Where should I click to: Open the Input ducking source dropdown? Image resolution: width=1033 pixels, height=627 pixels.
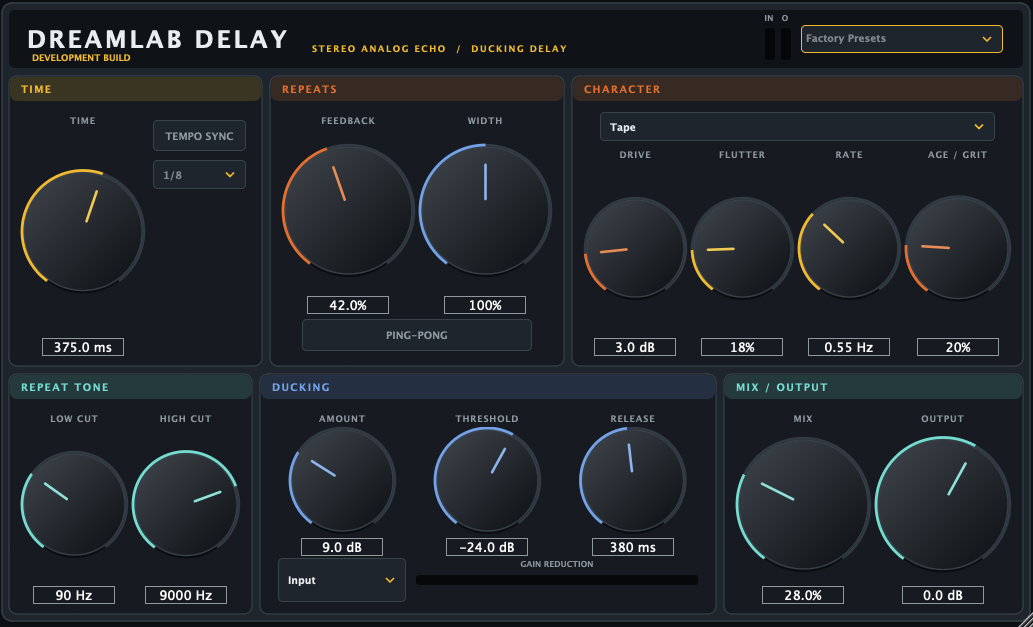tap(342, 580)
